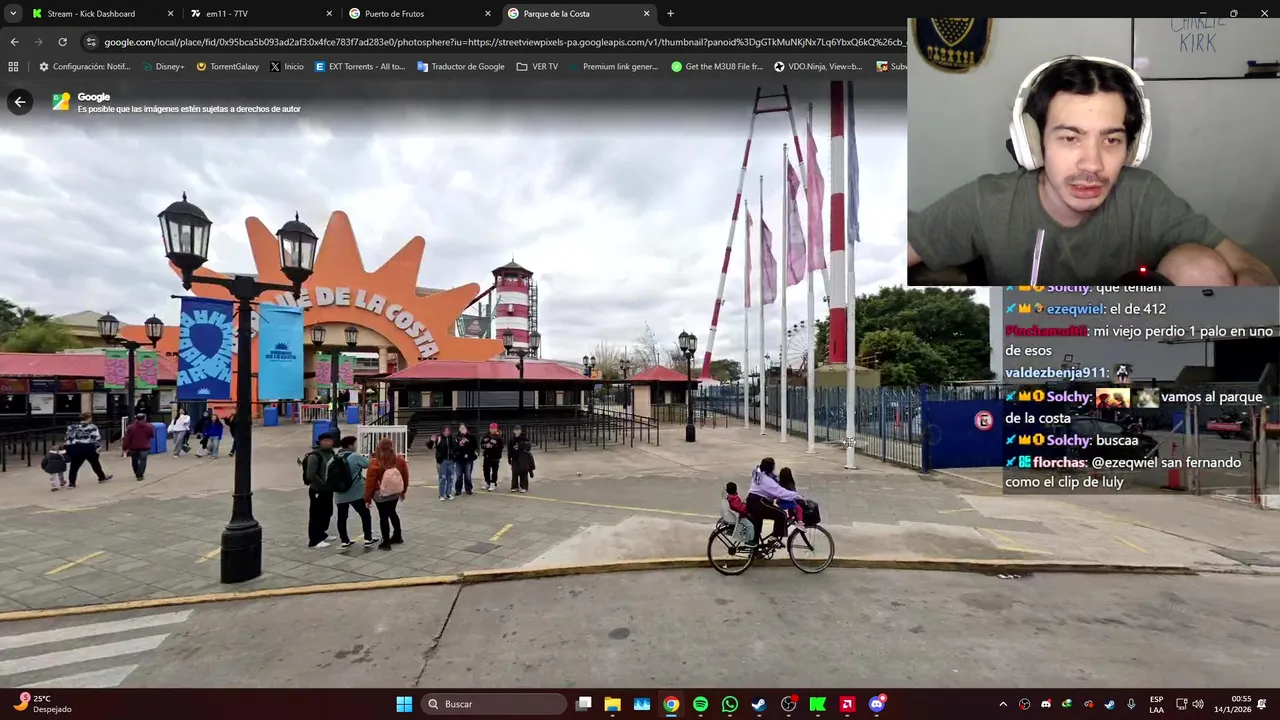Open the network display tray icon
This screenshot has height=720, width=1280.
[1181, 704]
